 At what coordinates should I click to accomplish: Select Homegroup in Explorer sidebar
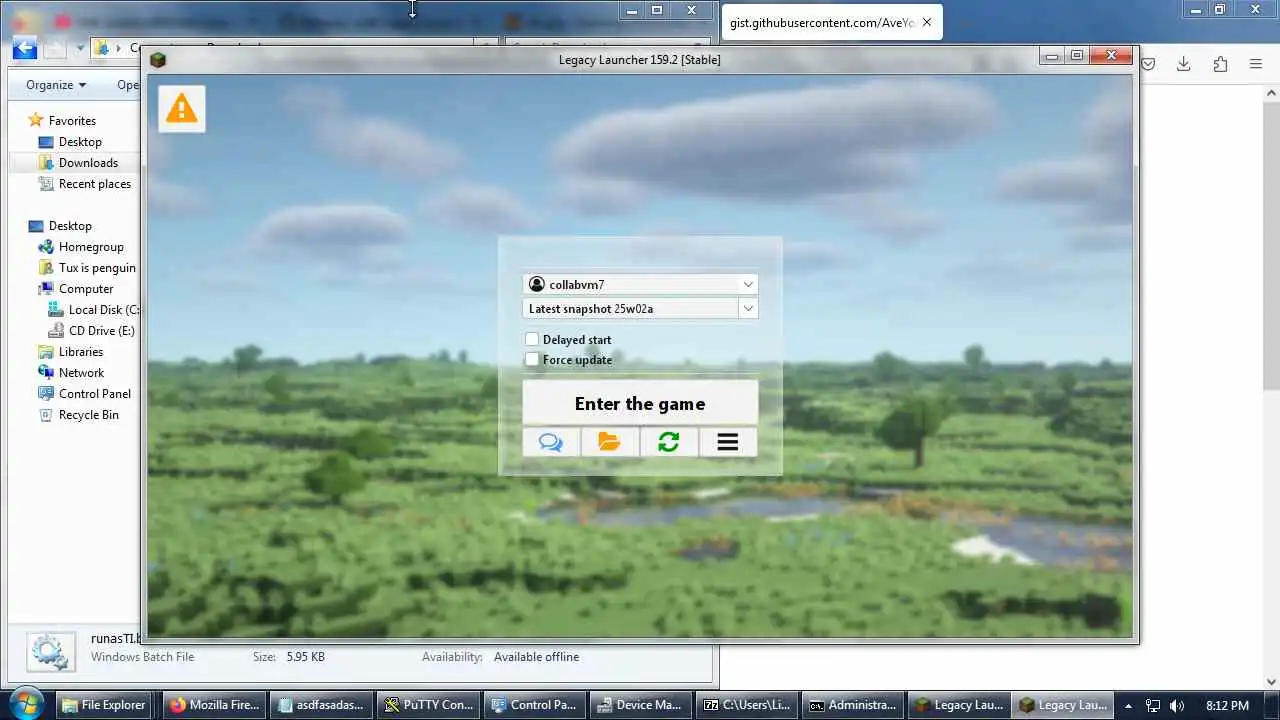click(91, 247)
